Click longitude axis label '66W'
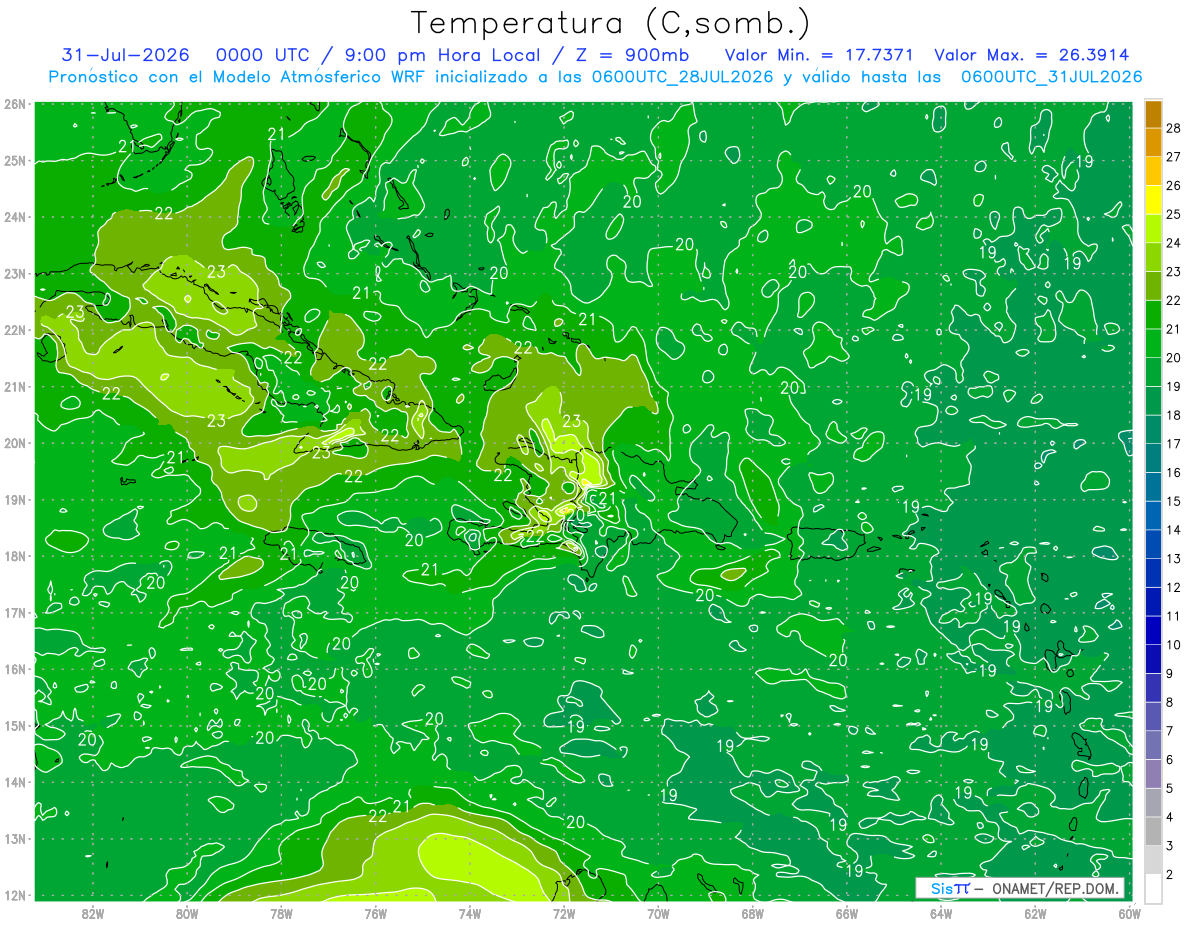 [847, 913]
